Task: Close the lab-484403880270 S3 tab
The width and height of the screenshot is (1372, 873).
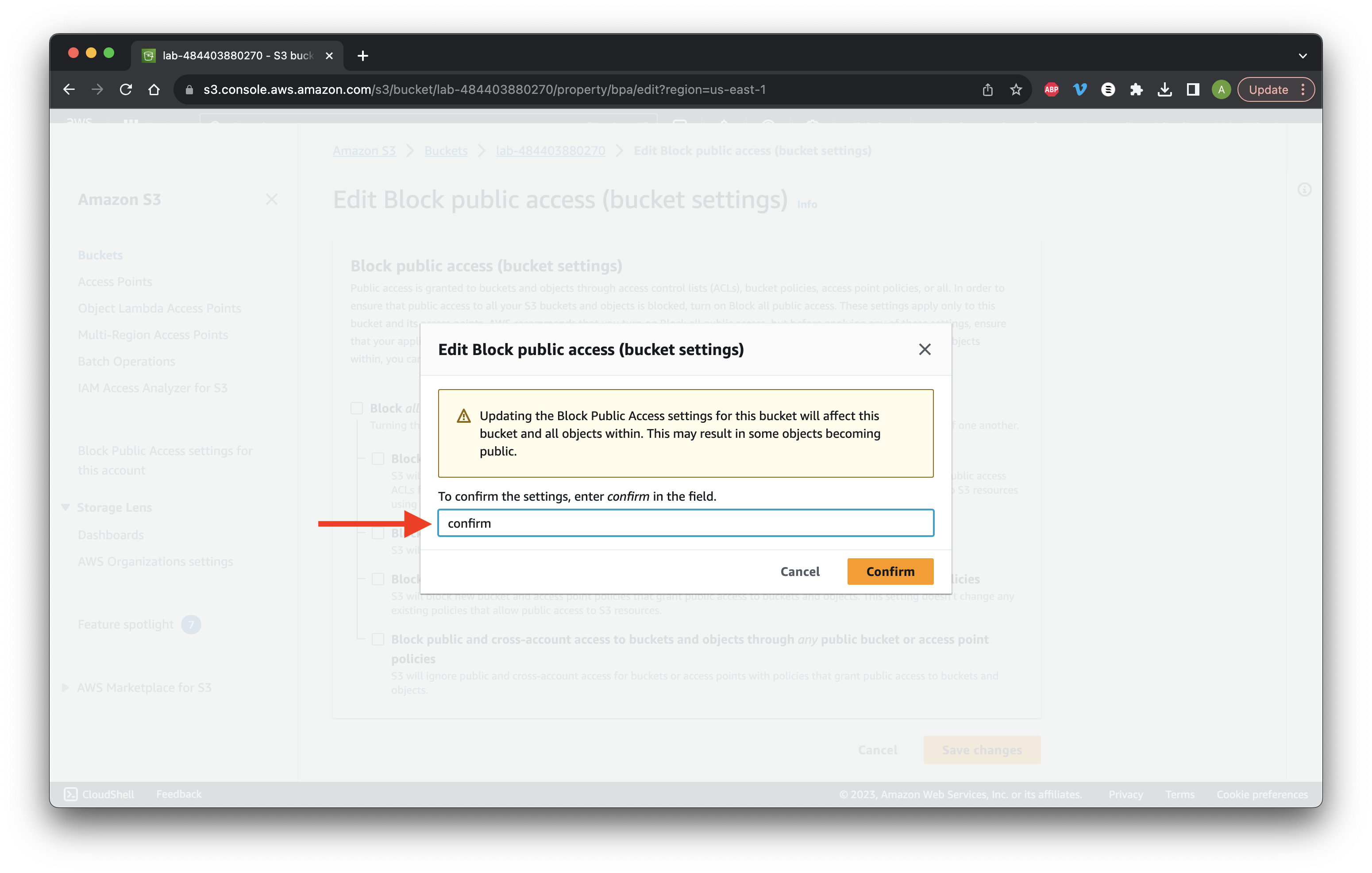Action: 329,55
